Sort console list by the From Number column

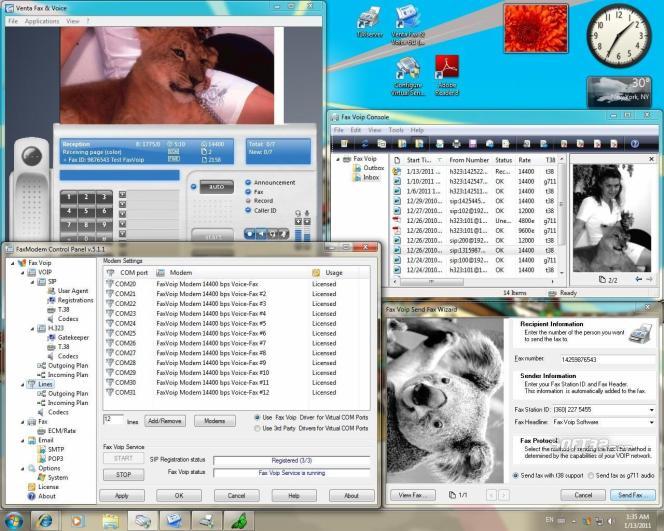[469, 160]
